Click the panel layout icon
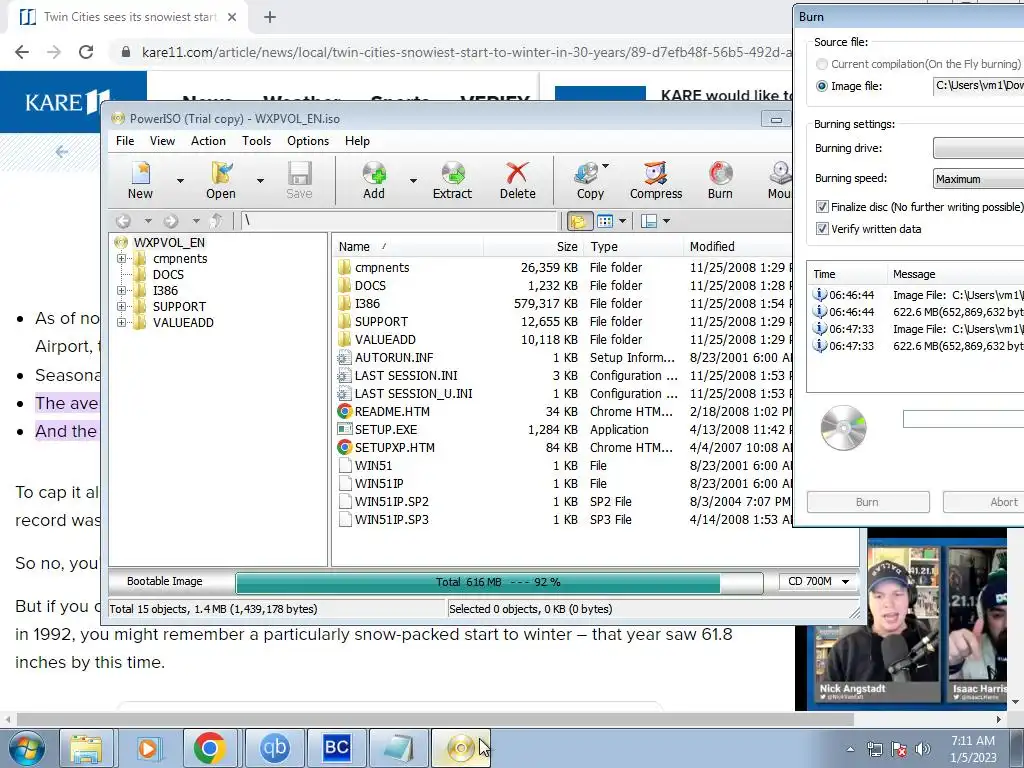The height and width of the screenshot is (768, 1024). [649, 221]
